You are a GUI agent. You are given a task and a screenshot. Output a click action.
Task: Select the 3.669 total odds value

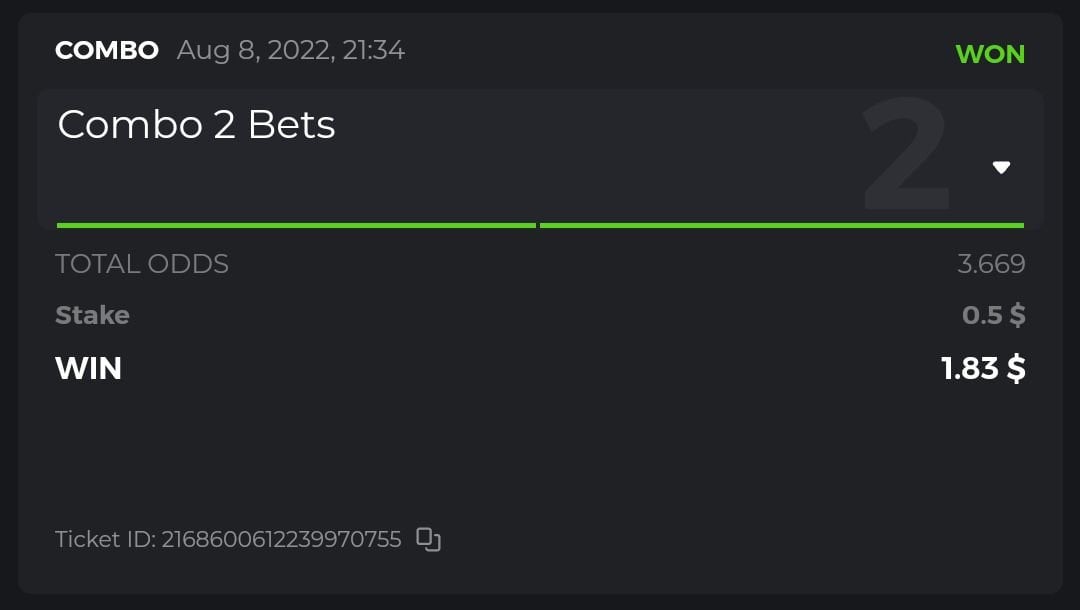990,264
